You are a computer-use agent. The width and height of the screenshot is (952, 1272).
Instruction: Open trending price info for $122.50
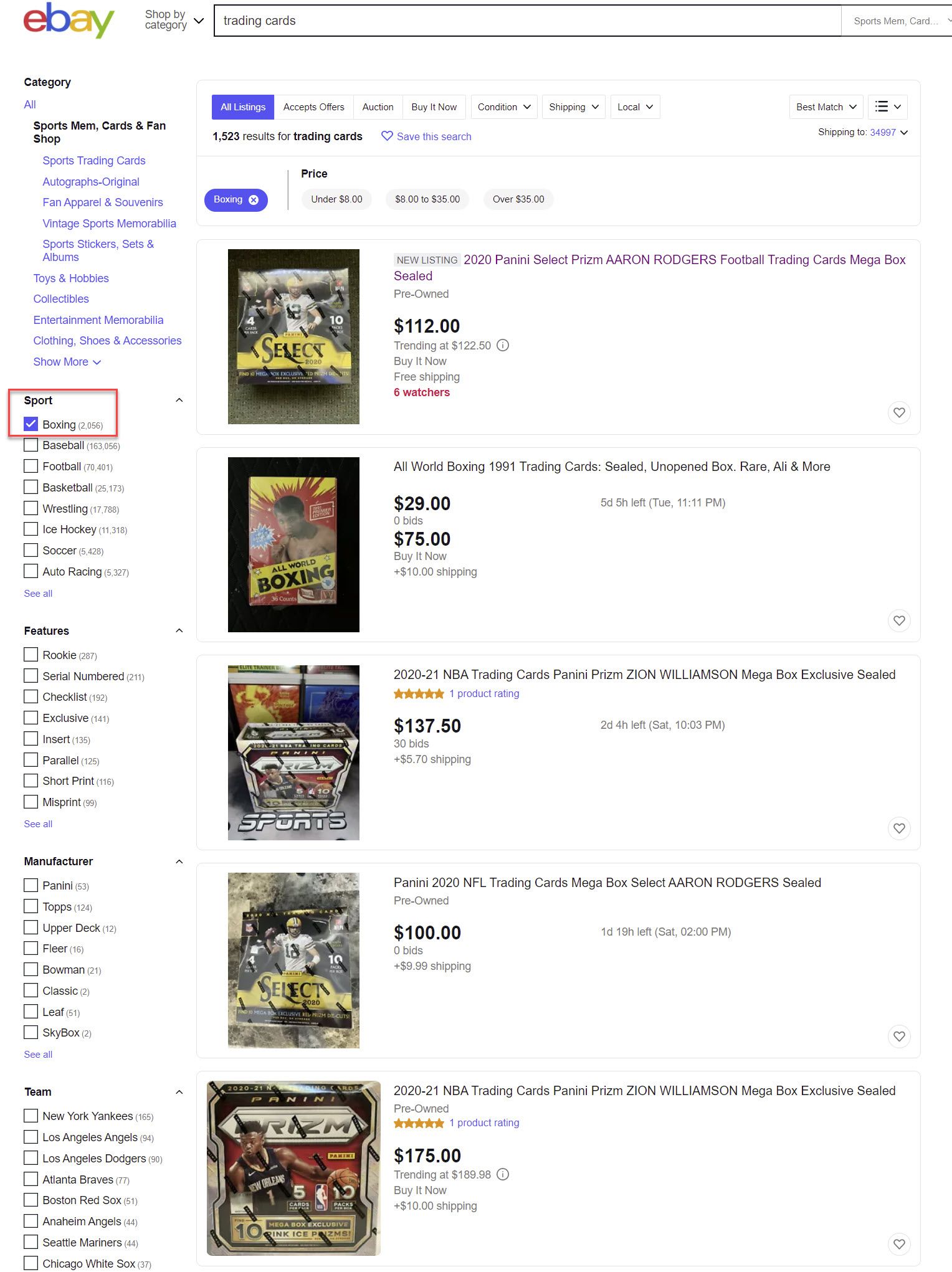tap(503, 345)
